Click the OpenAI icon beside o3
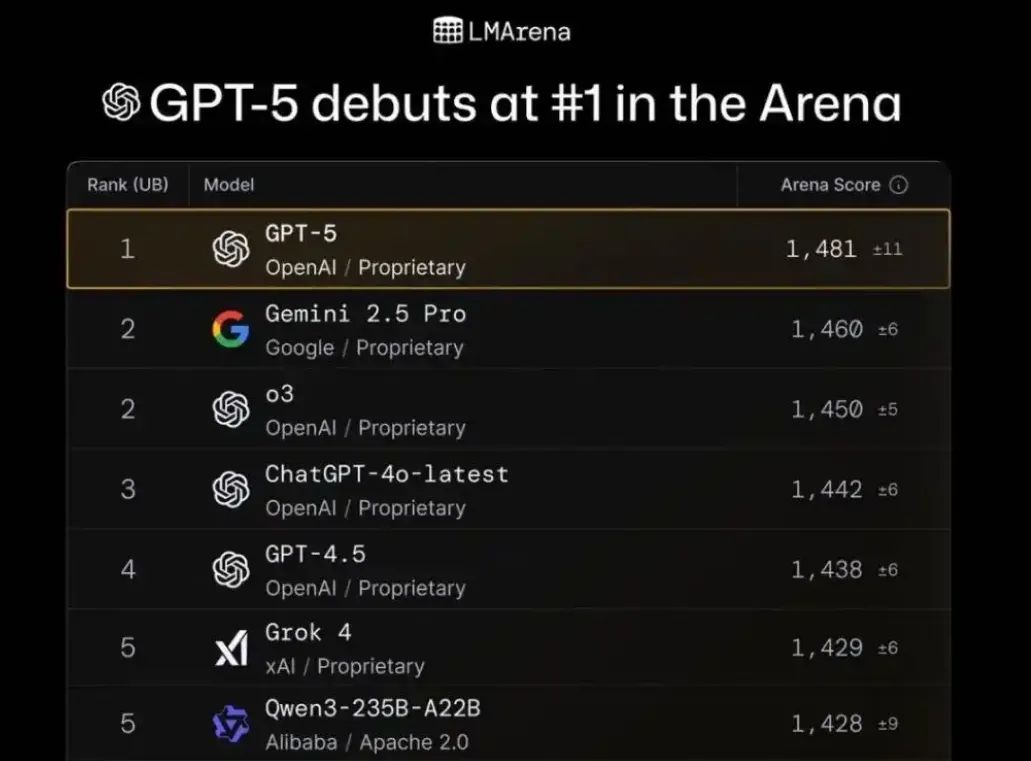 [x=231, y=409]
